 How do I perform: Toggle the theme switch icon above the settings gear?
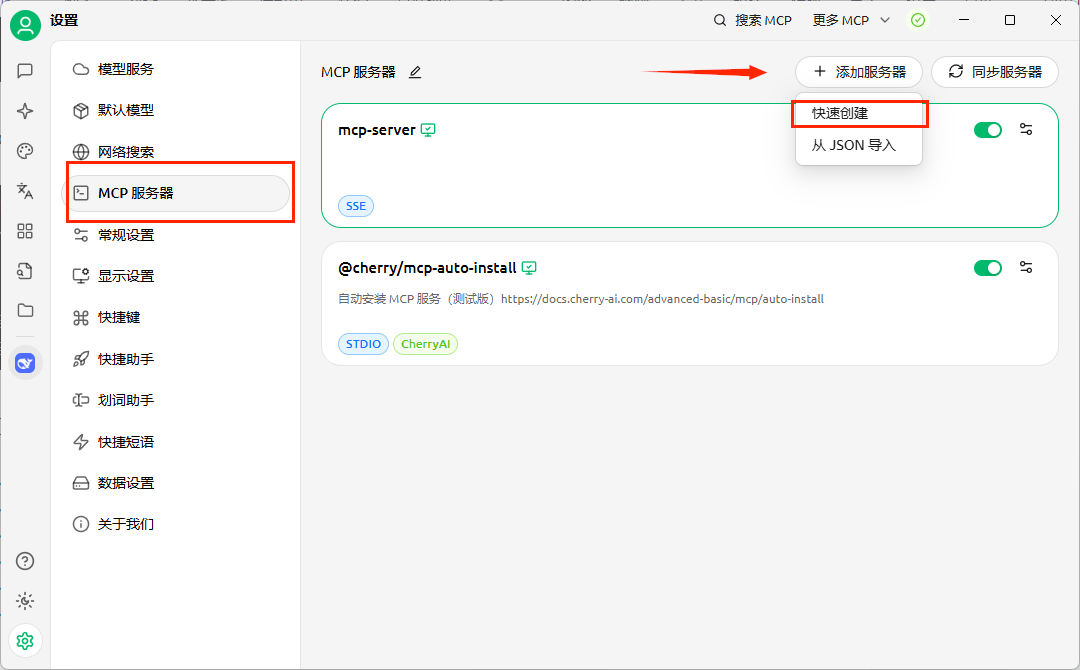25,601
